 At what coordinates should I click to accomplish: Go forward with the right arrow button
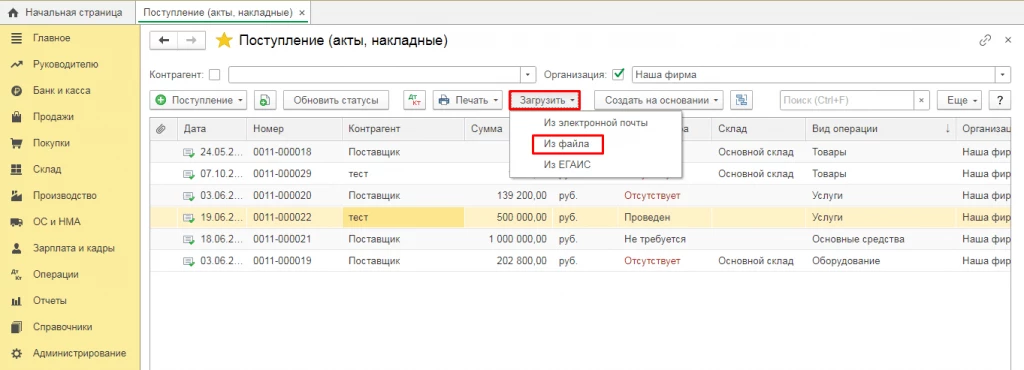191,40
